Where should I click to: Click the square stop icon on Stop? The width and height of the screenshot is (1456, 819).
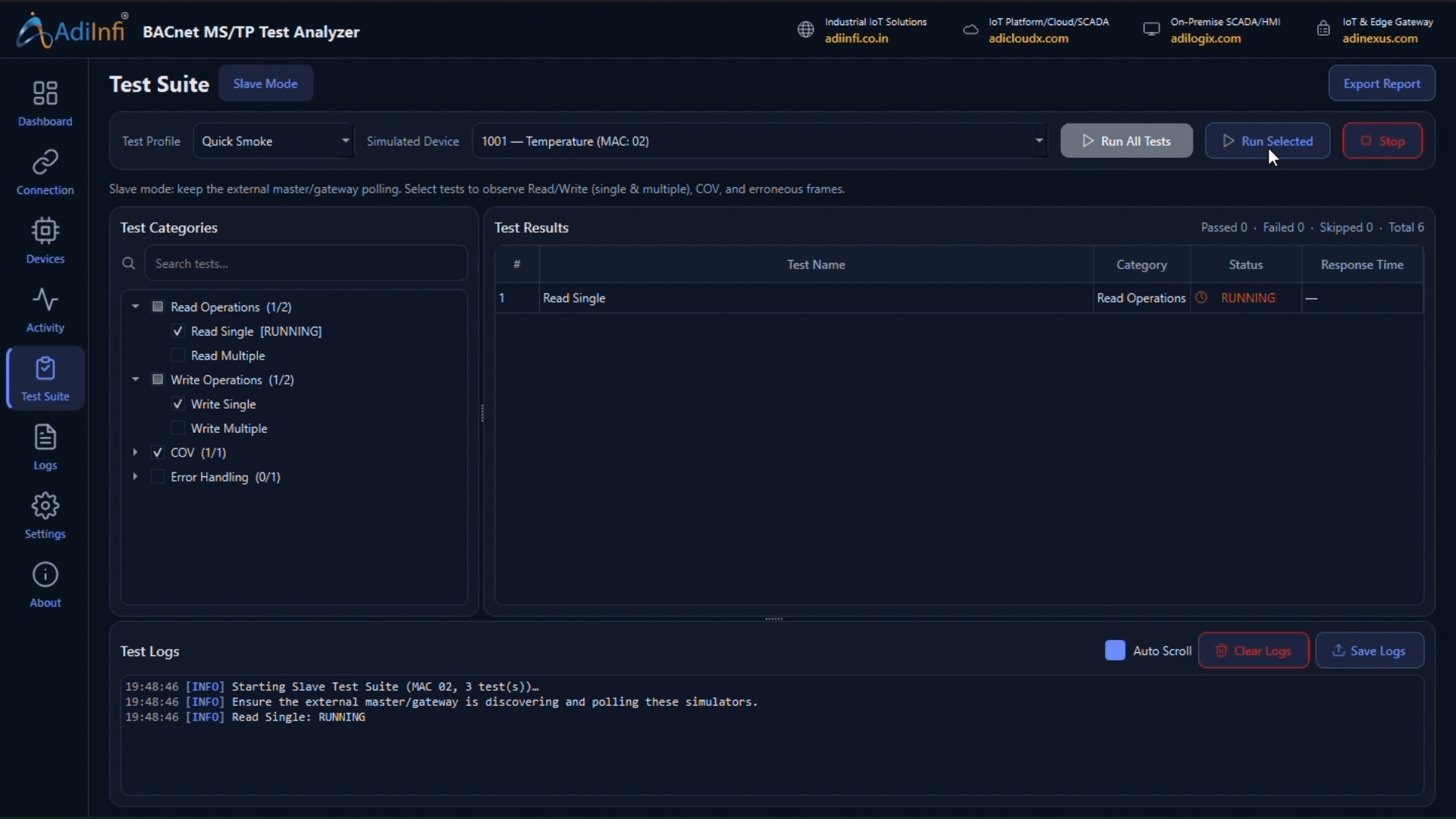(x=1366, y=141)
